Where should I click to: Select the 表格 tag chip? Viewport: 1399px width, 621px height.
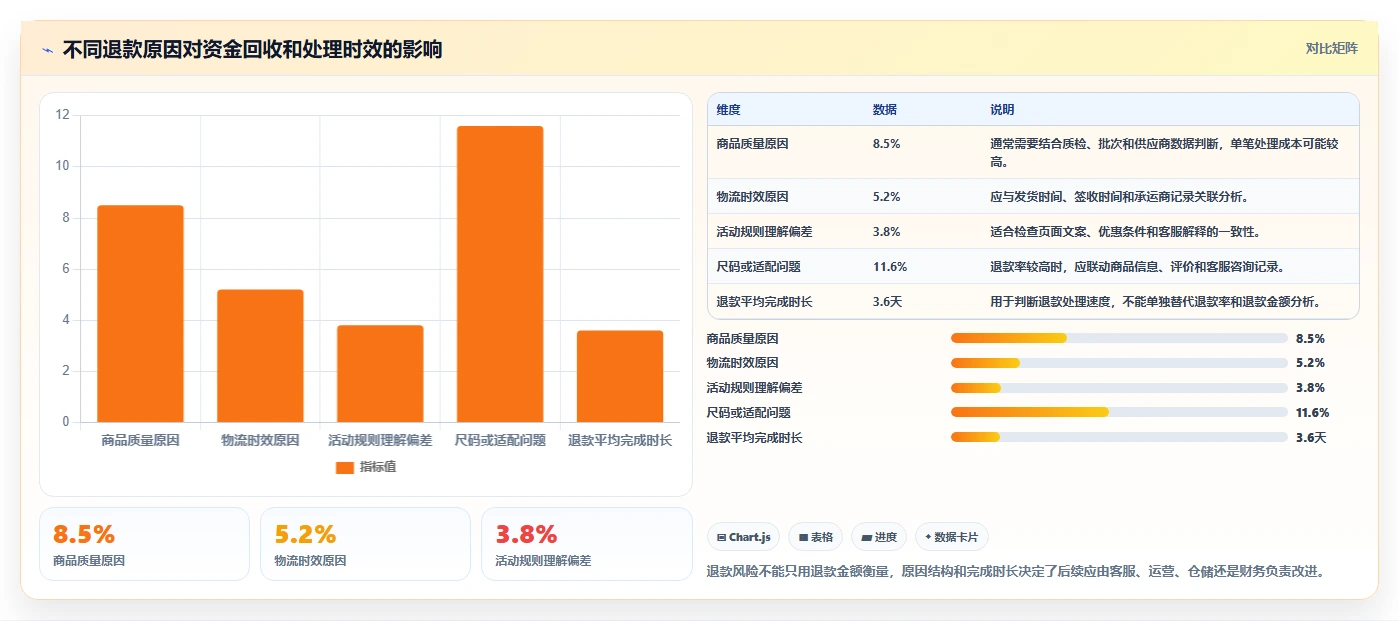816,537
